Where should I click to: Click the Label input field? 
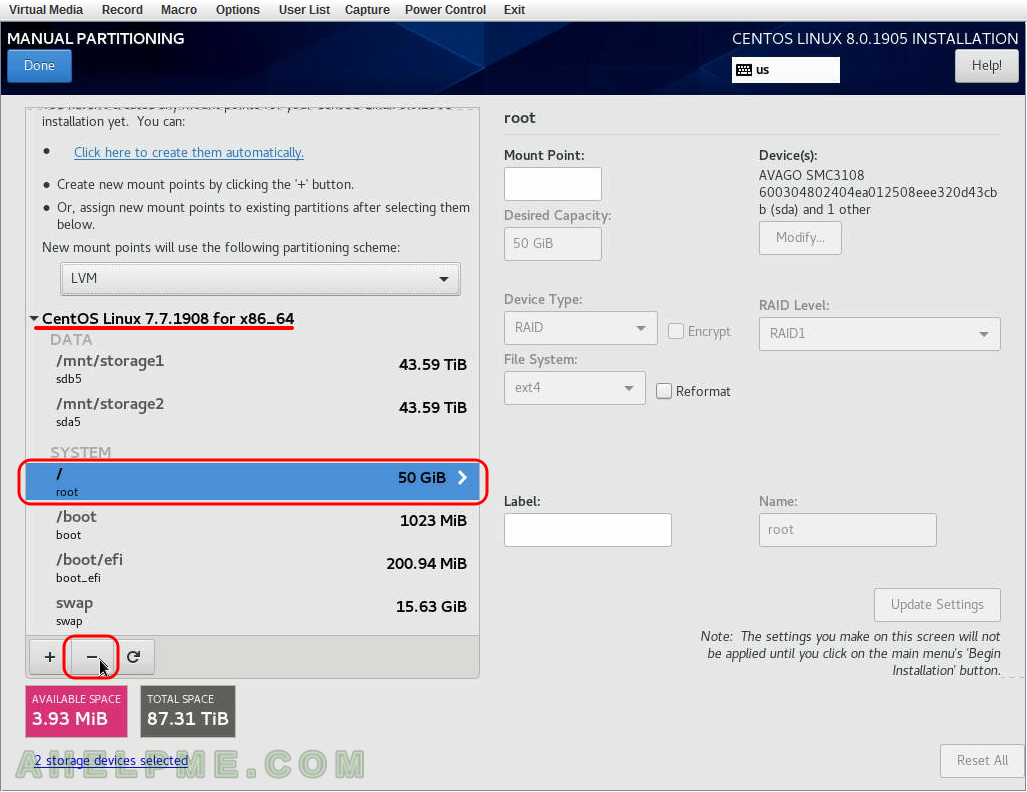pyautogui.click(x=588, y=530)
